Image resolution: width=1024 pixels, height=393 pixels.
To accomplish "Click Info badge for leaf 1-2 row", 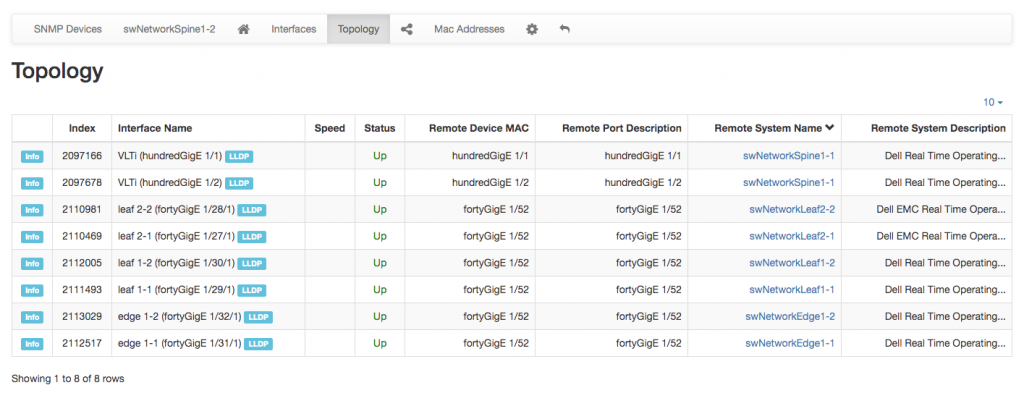I will [32, 264].
